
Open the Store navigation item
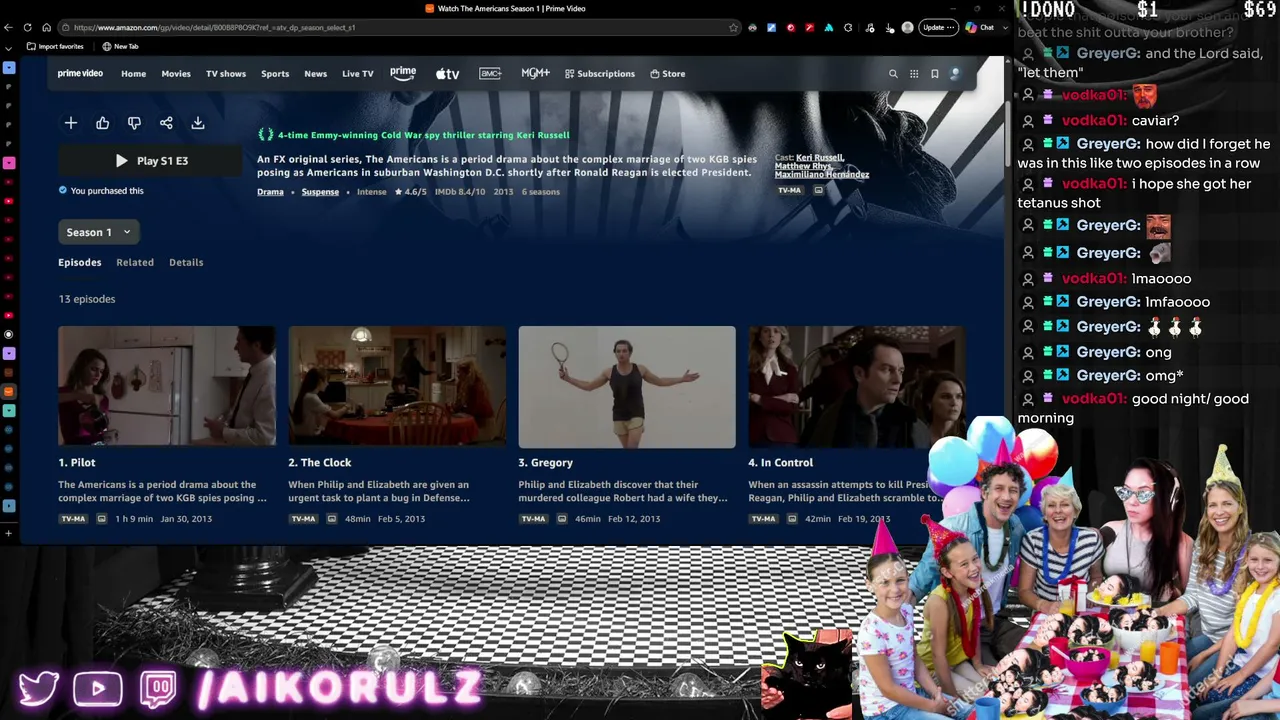tap(668, 74)
